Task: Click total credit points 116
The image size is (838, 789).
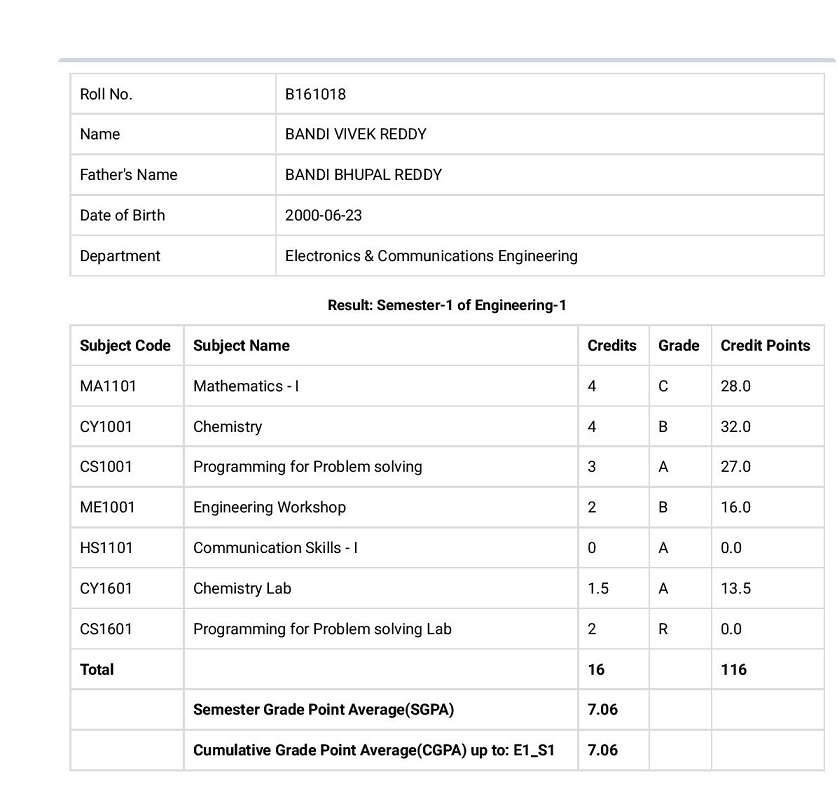Action: 733,670
